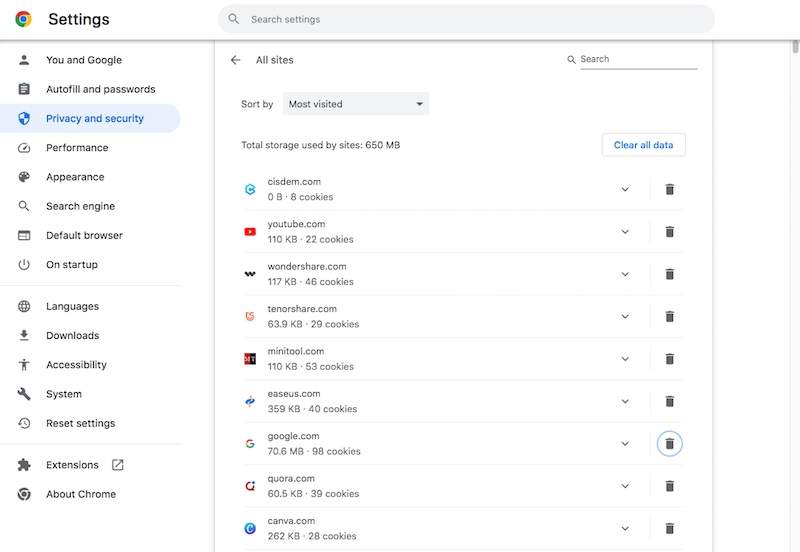The width and height of the screenshot is (800, 552).
Task: Click the "All sites" heading text
Action: [x=274, y=60]
